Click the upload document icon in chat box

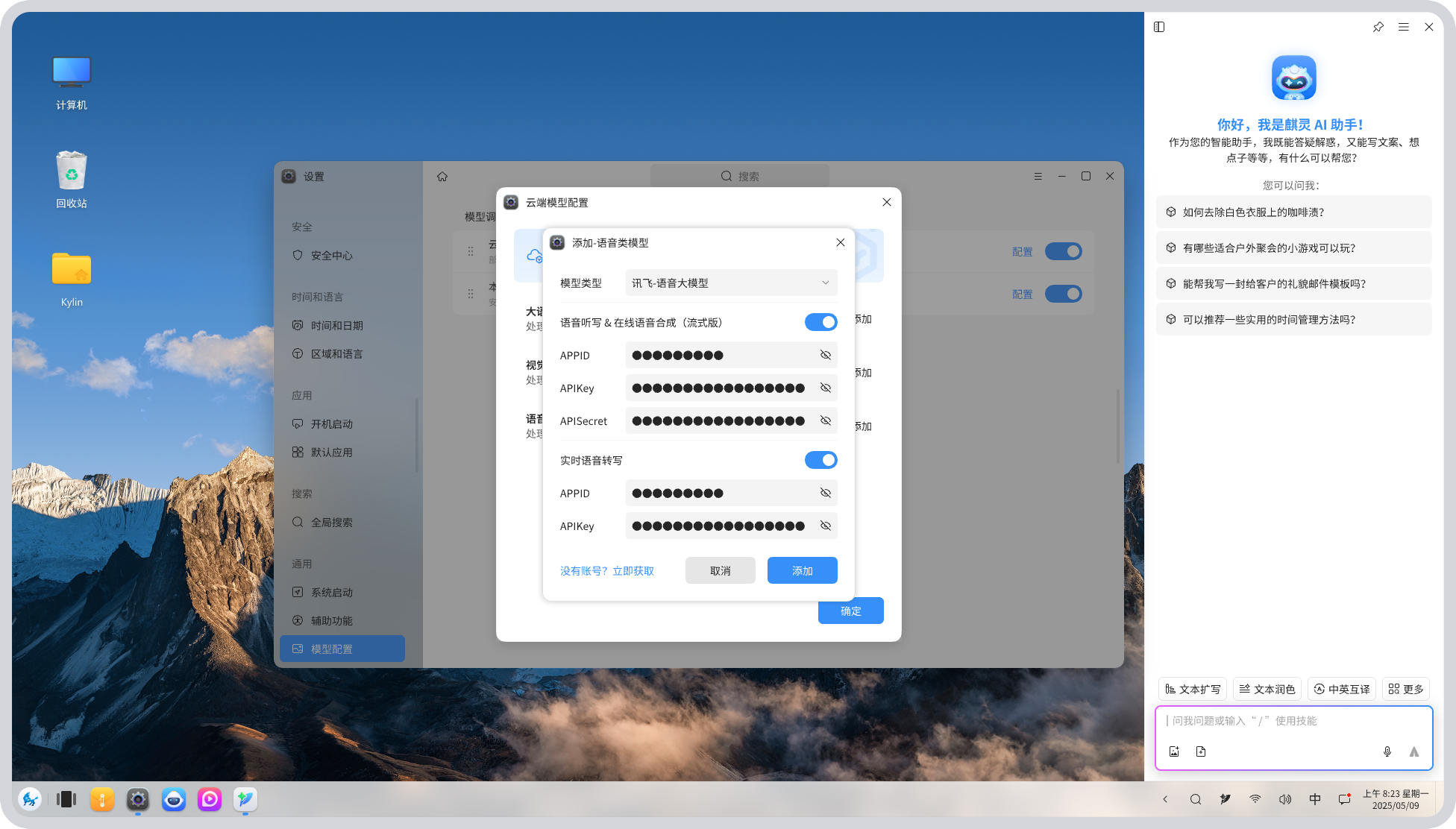(x=1201, y=751)
